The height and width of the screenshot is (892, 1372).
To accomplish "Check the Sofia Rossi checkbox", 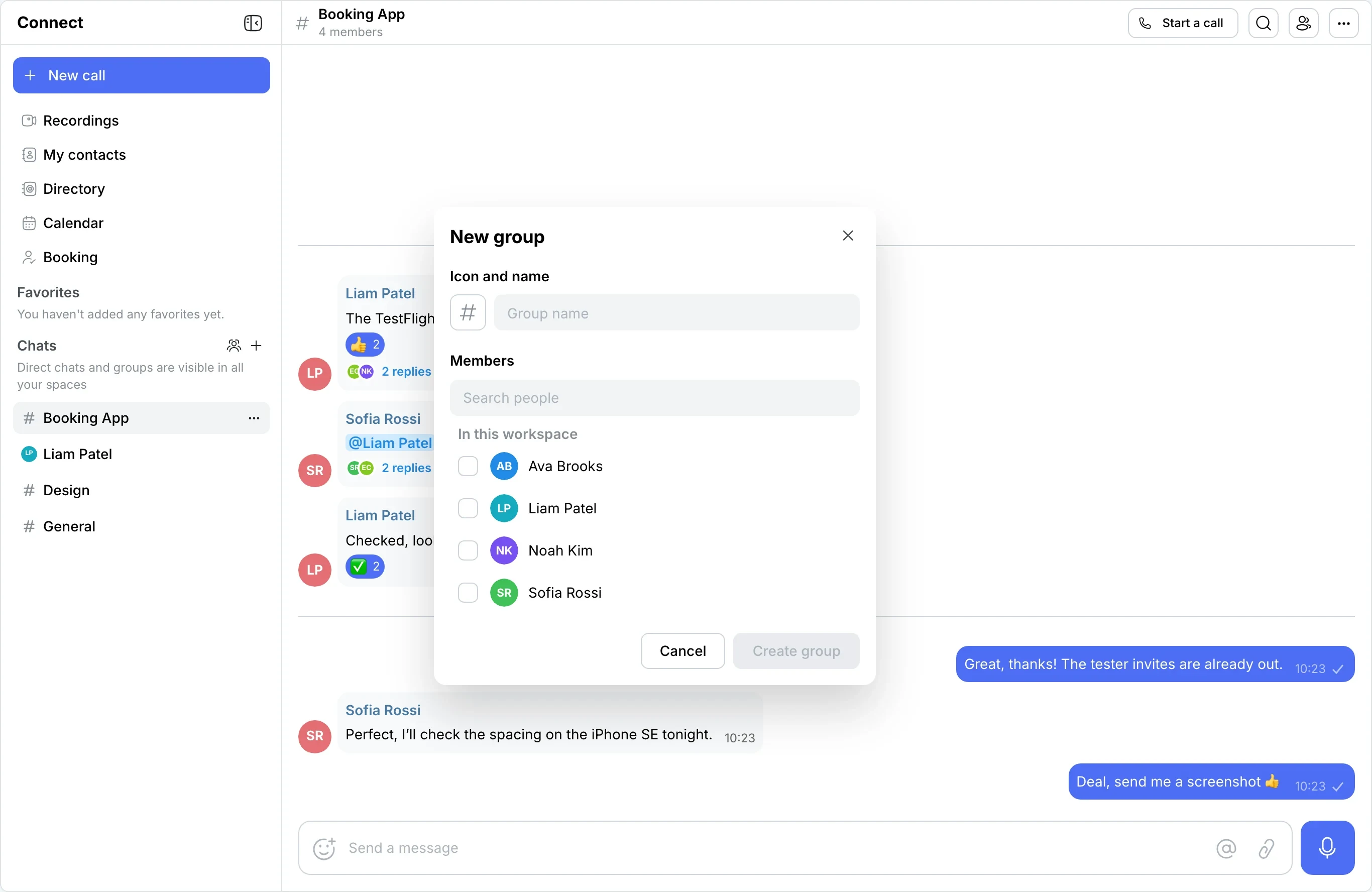I will [468, 592].
